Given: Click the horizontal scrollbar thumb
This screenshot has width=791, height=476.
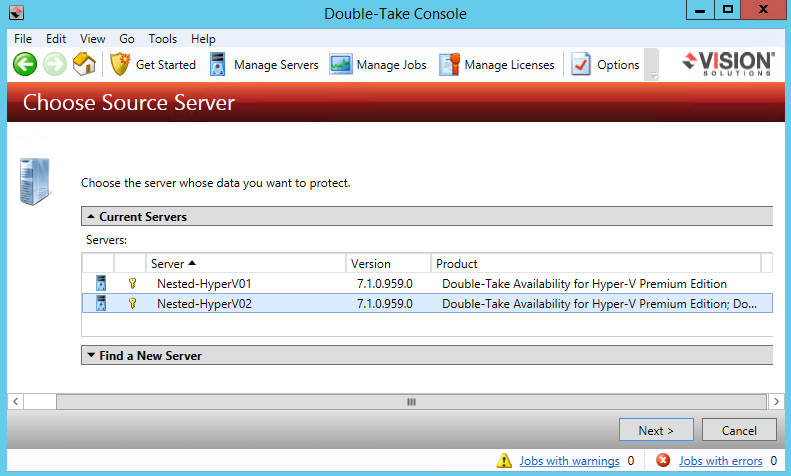Looking at the screenshot, I should (411, 402).
